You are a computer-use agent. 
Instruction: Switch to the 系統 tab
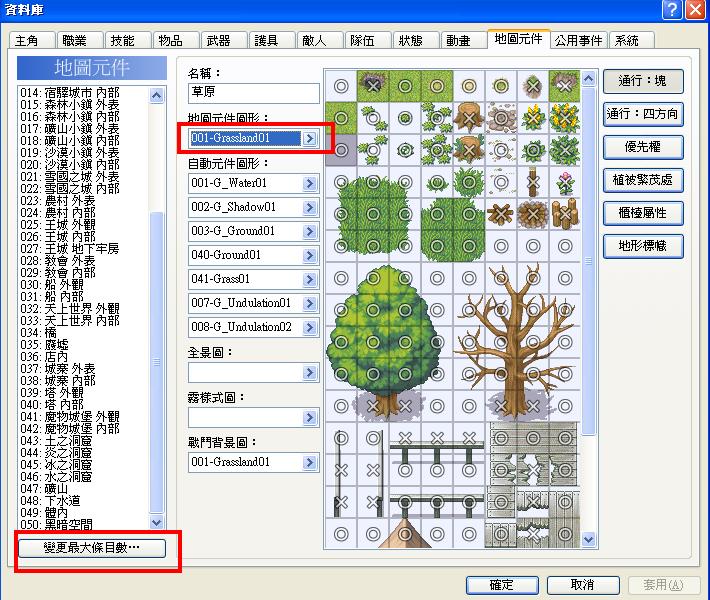[632, 40]
